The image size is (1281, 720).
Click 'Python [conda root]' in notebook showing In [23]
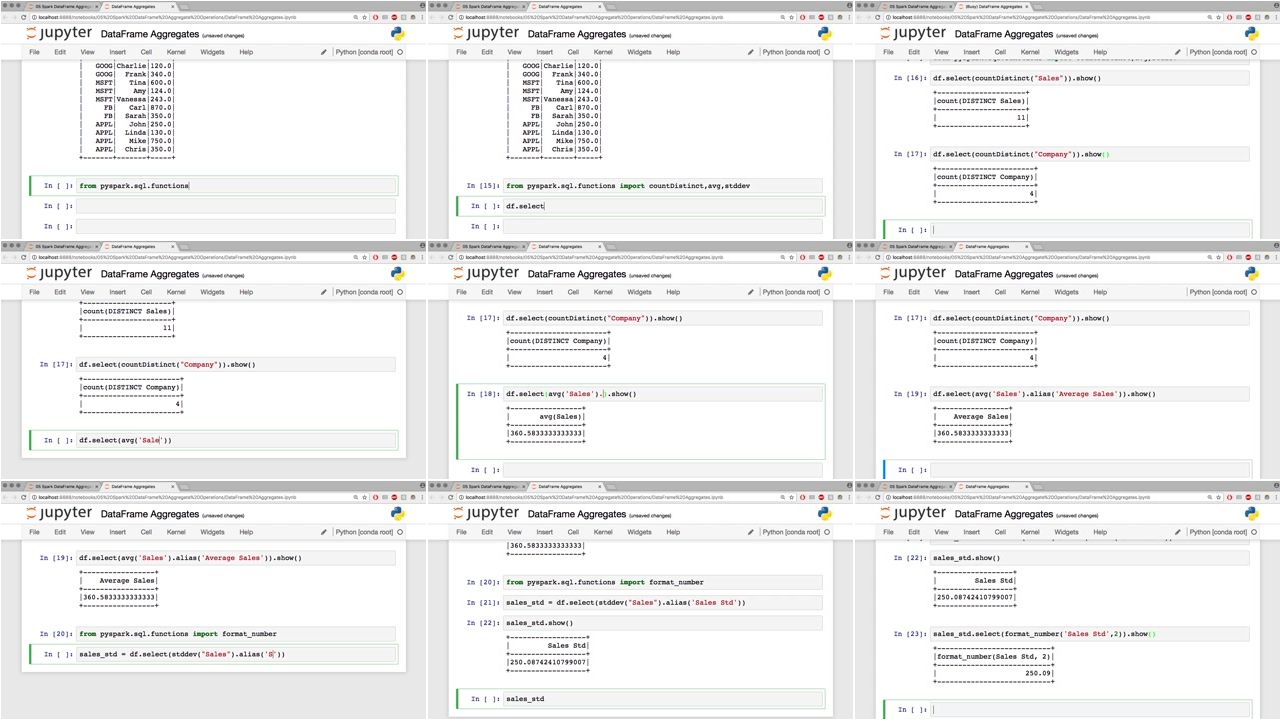[1218, 532]
